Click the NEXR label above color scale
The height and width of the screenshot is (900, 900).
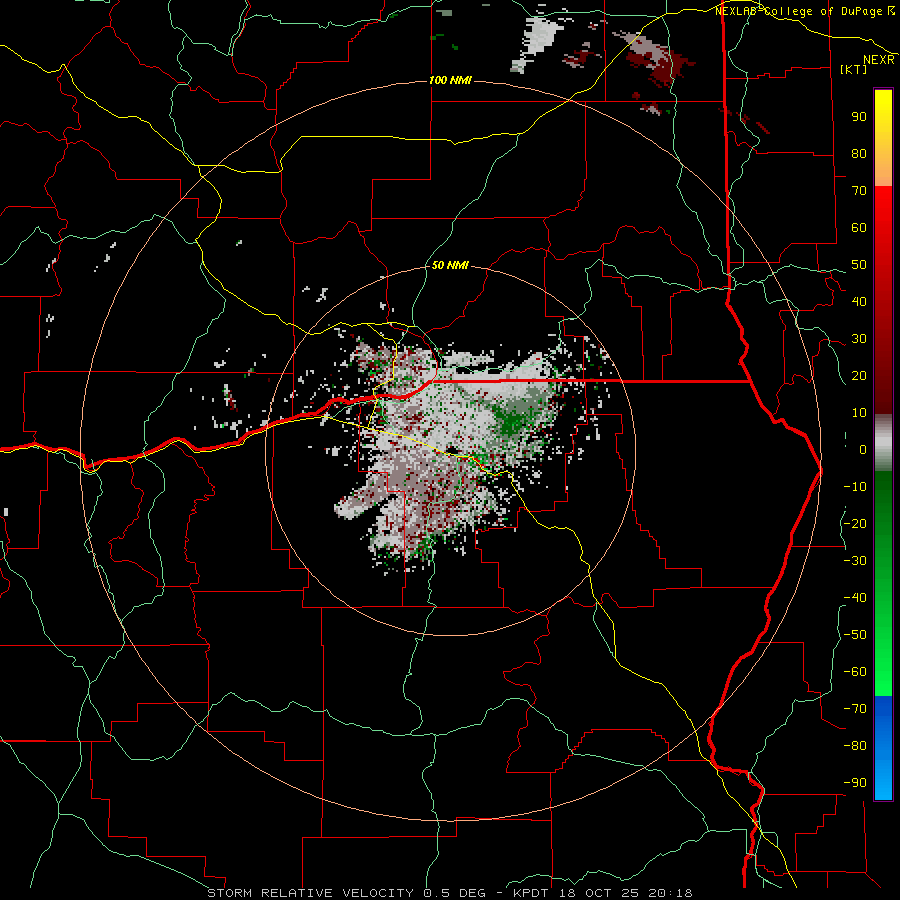879,60
